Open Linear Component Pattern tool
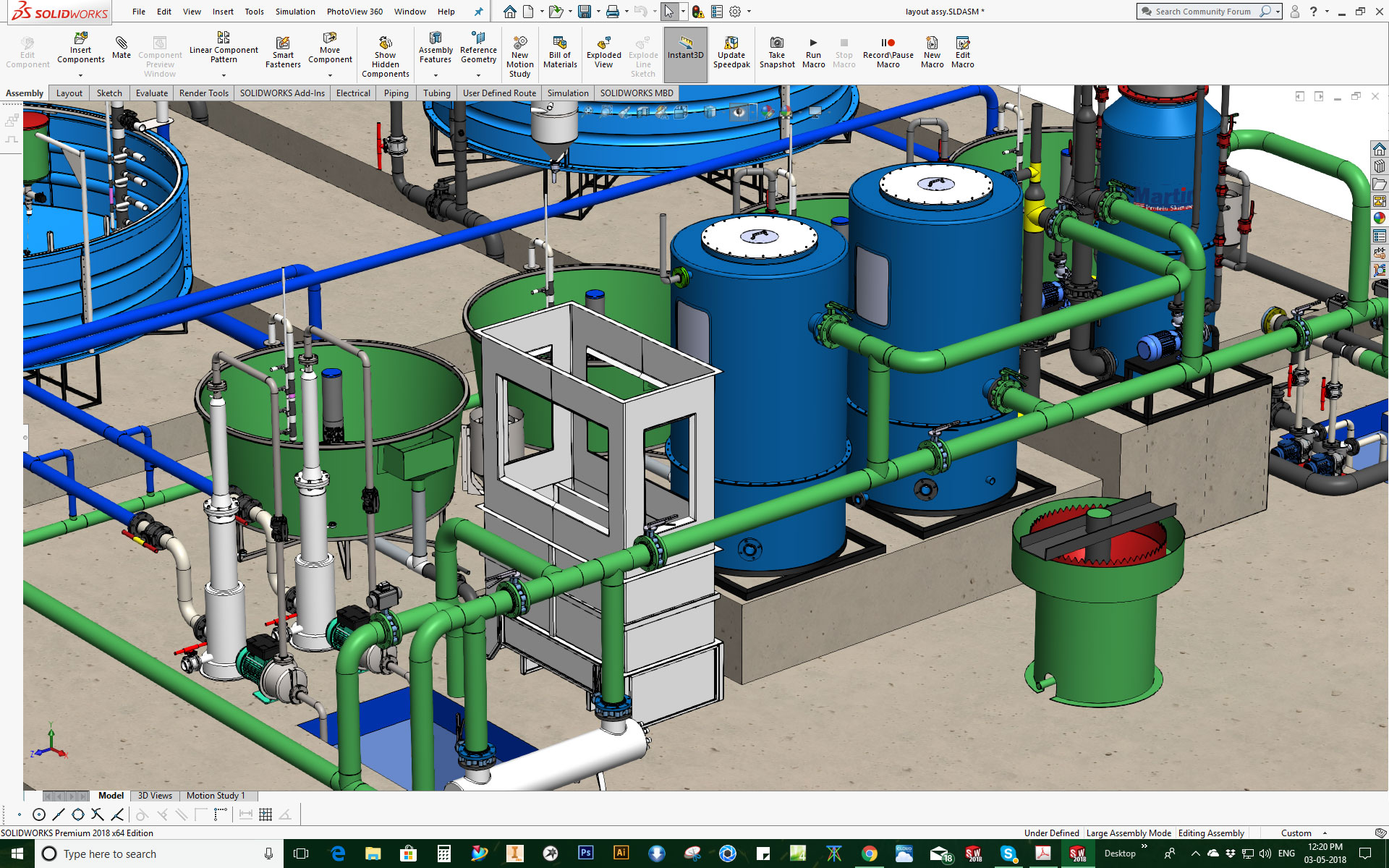This screenshot has width=1389, height=868. point(224,48)
